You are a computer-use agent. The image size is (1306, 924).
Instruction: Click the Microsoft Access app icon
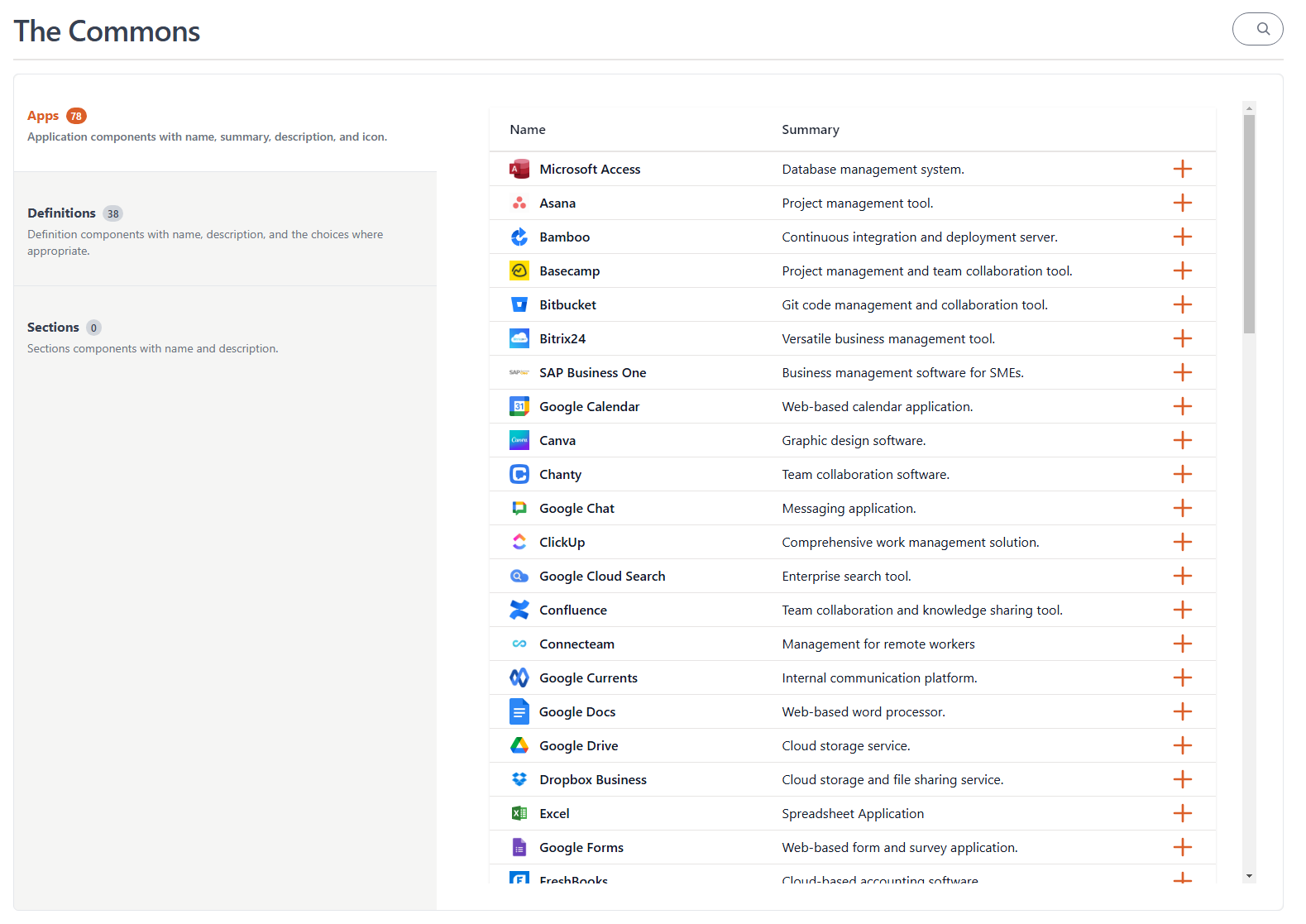click(519, 169)
